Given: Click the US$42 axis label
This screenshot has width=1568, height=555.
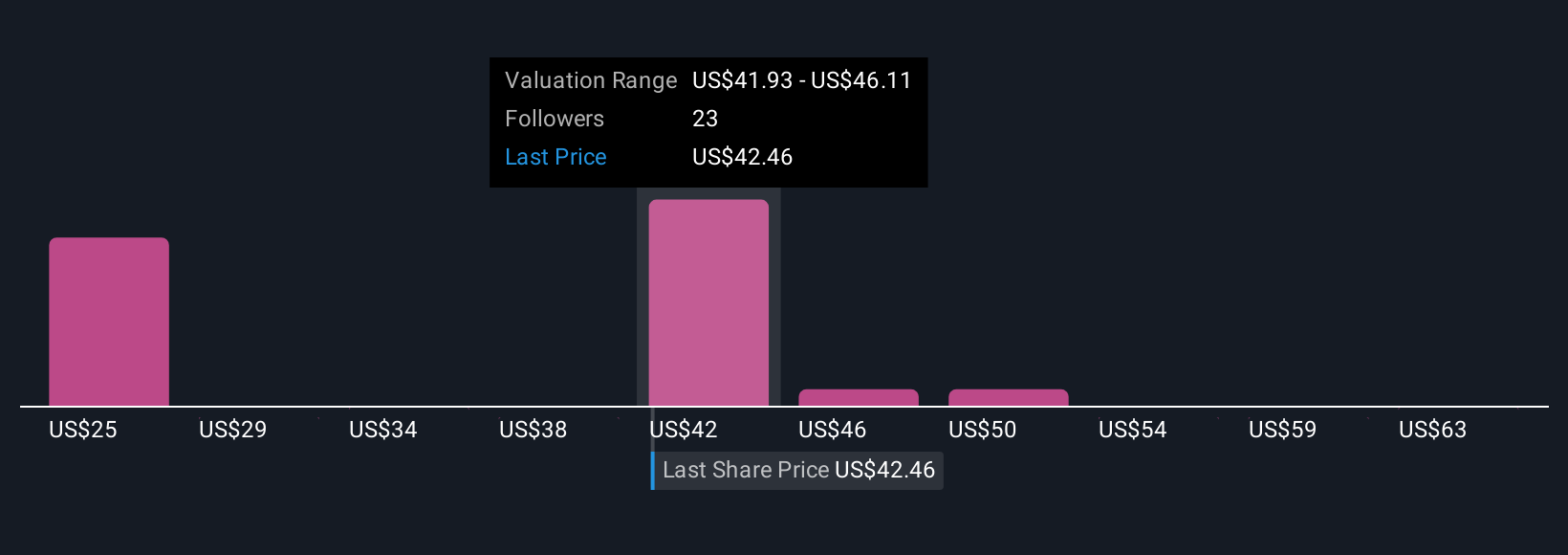Looking at the screenshot, I should (x=684, y=430).
